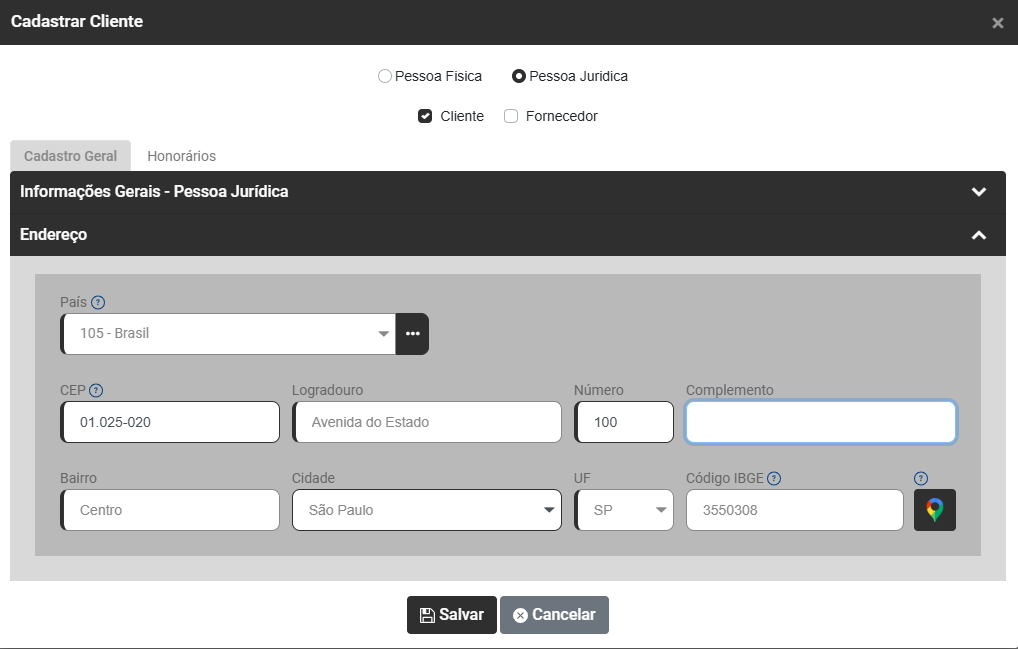
Task: Select the Pessoa Jurídica radio button
Action: click(519, 76)
